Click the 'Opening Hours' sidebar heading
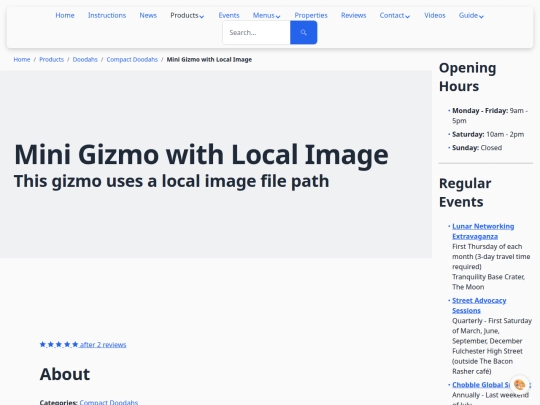 tap(467, 77)
